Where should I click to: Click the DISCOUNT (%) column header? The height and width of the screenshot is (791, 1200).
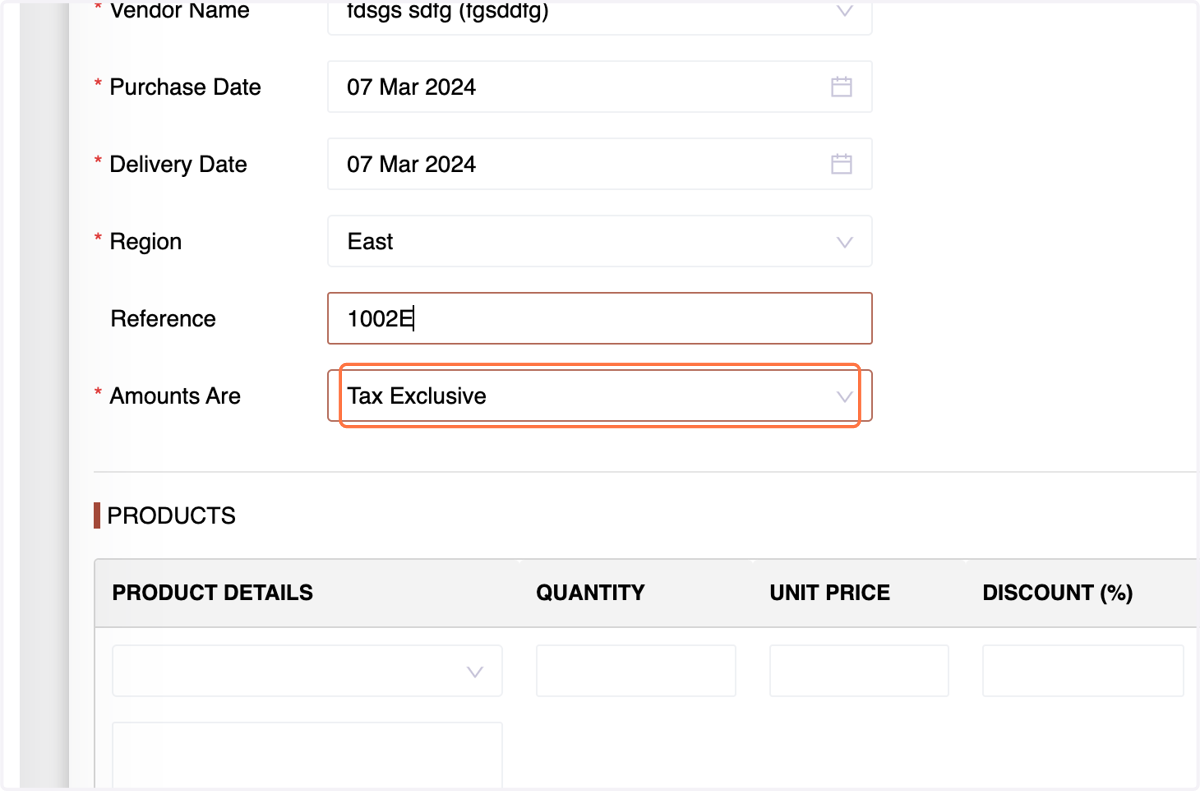pos(1057,593)
